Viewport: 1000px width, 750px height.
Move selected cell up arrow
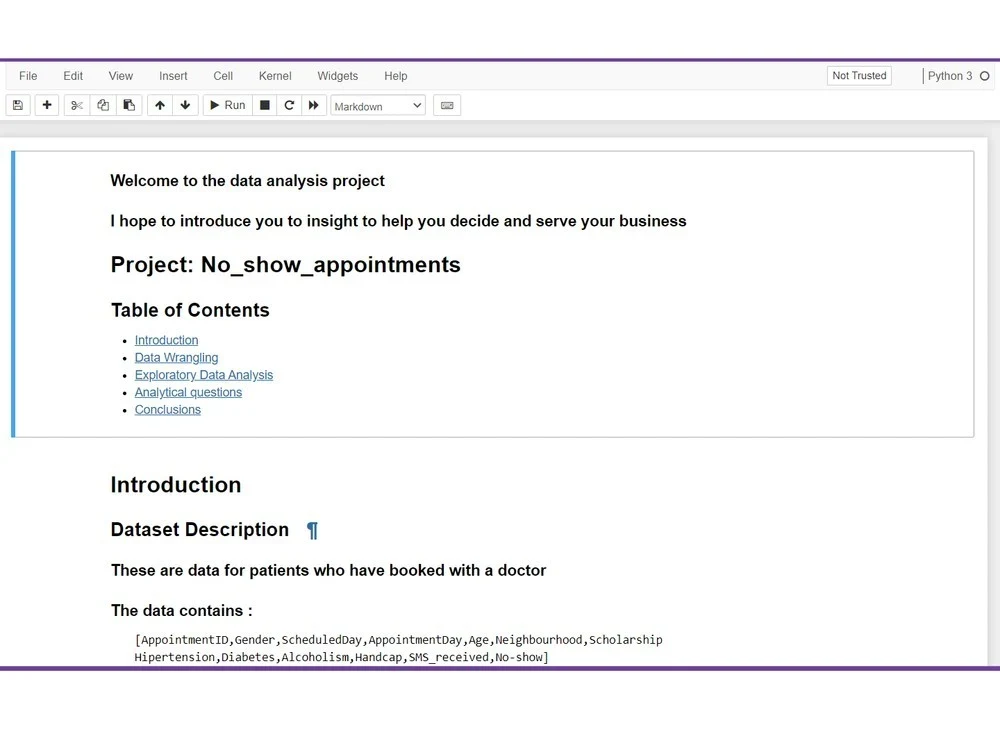tap(160, 105)
